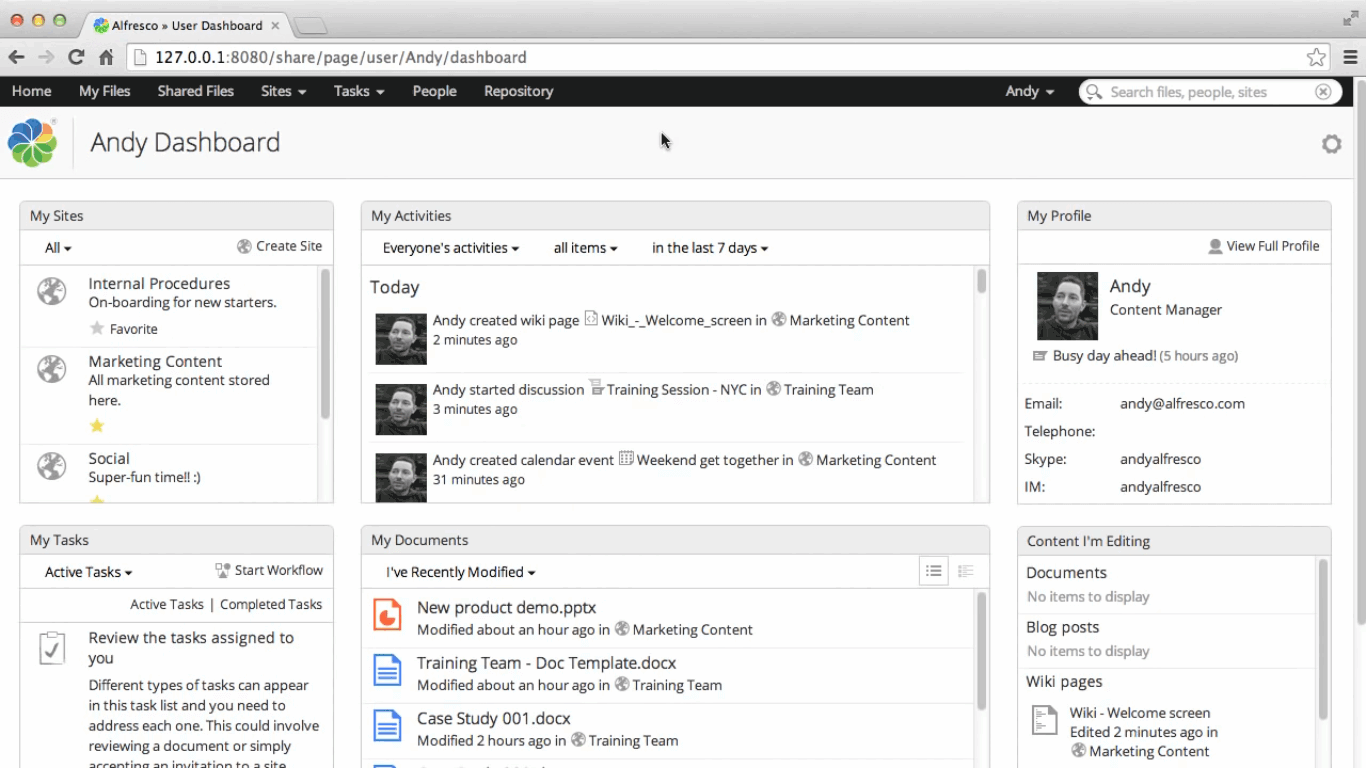The height and width of the screenshot is (768, 1366).
Task: Open the Active Tasks link beside Completed Tasks
Action: pos(167,604)
